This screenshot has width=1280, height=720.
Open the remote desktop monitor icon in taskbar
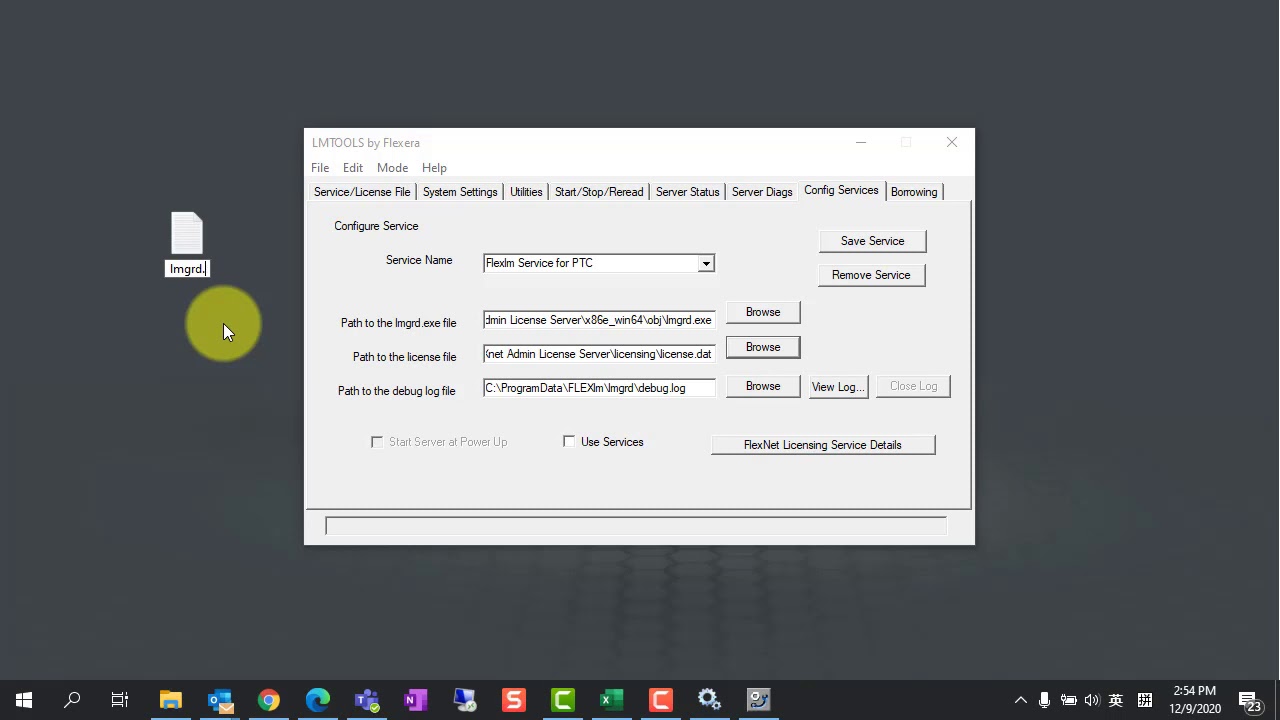point(465,700)
